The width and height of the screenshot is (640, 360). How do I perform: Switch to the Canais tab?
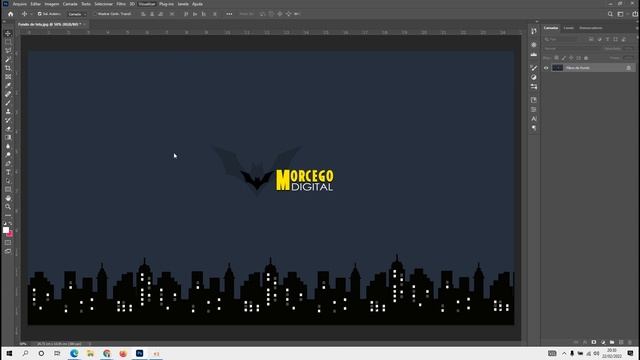(x=568, y=28)
